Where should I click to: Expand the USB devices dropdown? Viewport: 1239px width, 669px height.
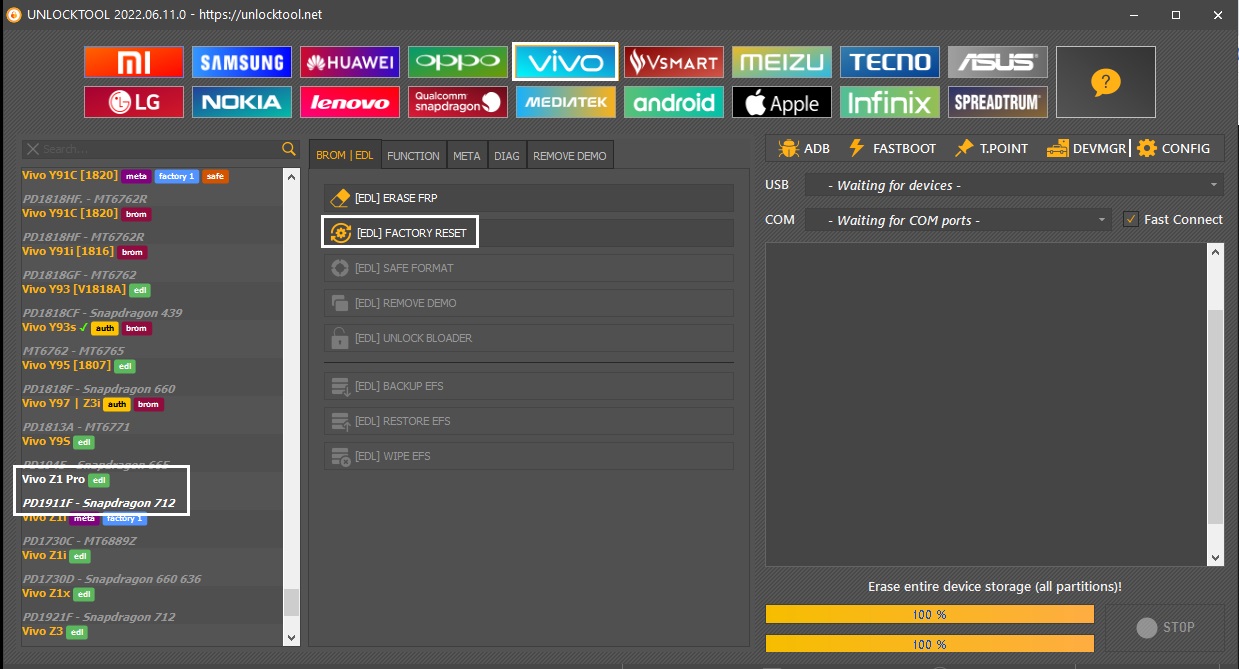(x=1014, y=185)
